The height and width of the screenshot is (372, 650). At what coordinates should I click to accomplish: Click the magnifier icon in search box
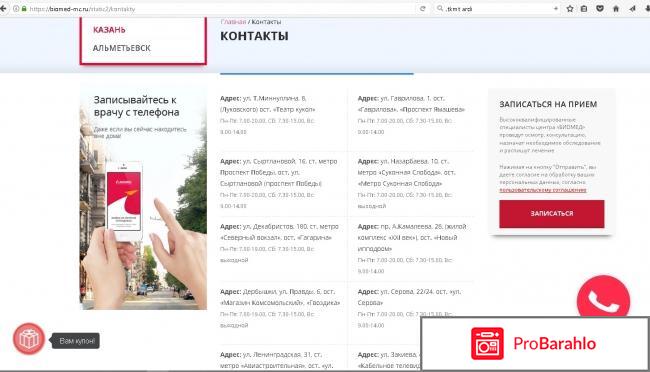[440, 9]
